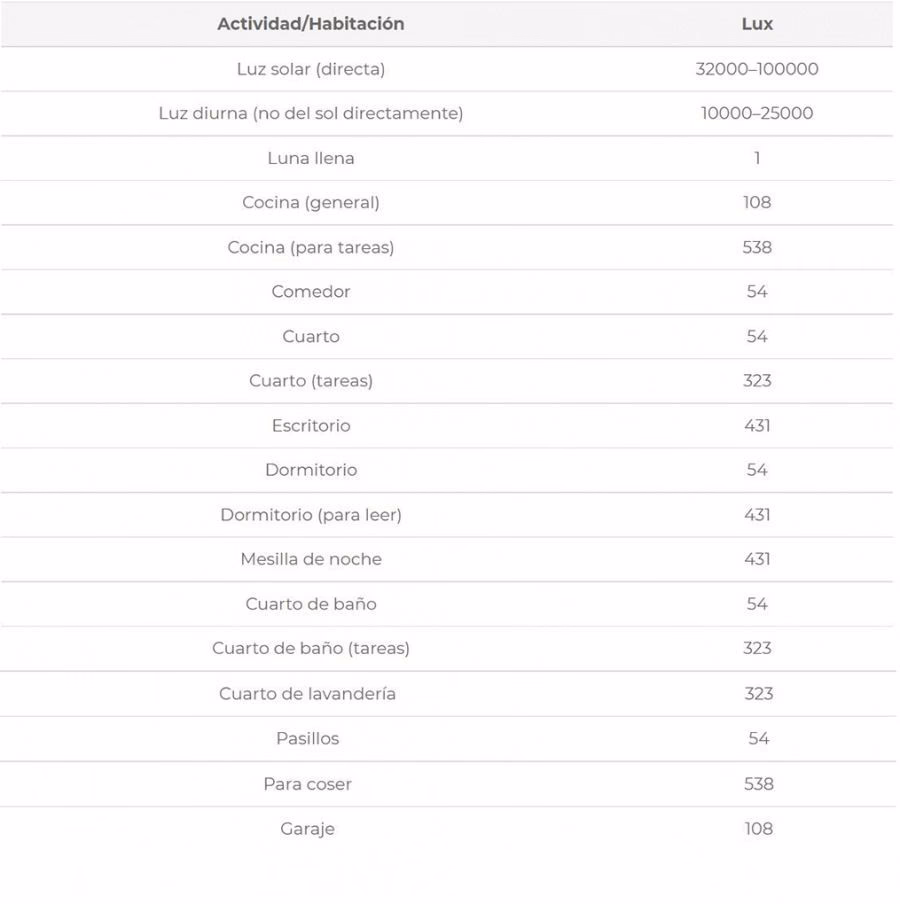
Task: Click the lux value for Garaje
Action: coord(758,829)
